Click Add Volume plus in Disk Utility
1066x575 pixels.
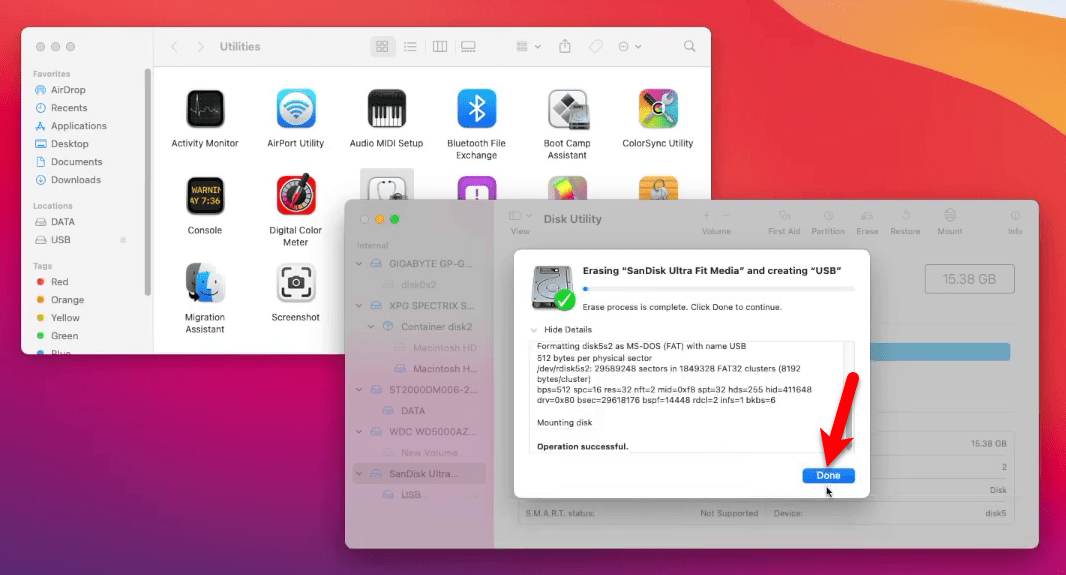(x=706, y=215)
